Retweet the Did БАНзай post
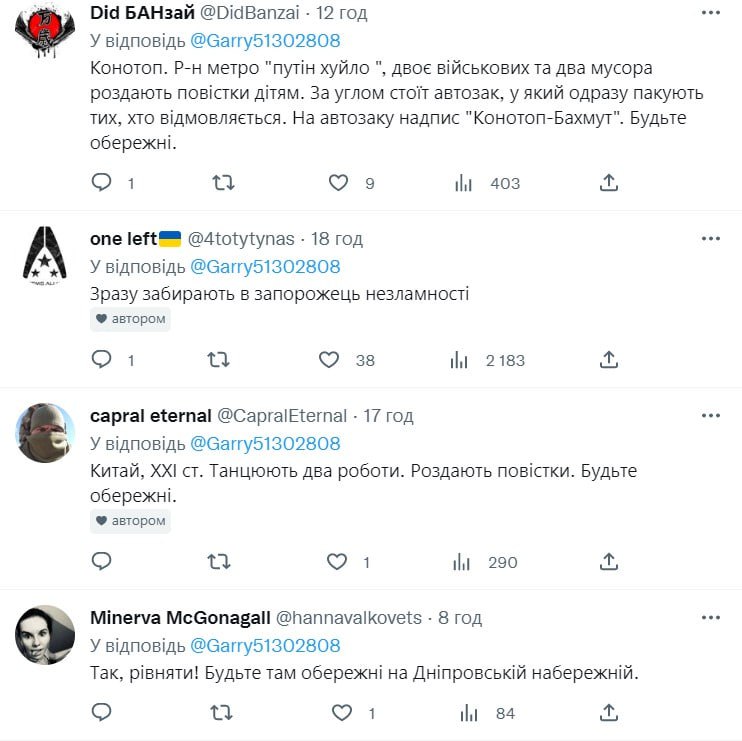This screenshot has height=741, width=742. (224, 183)
